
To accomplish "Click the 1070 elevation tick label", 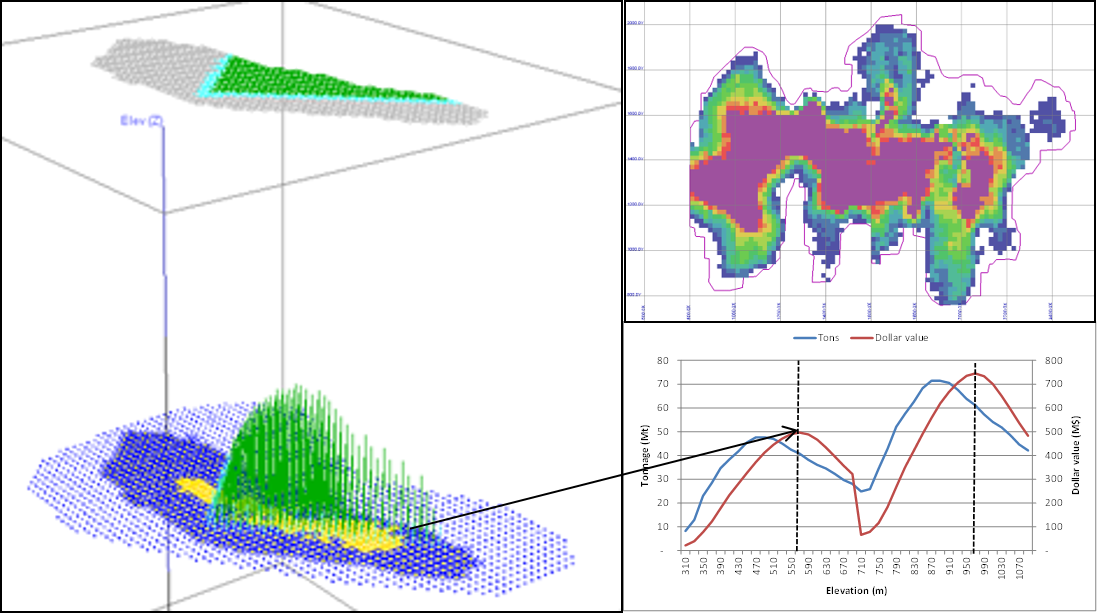I will [1019, 568].
